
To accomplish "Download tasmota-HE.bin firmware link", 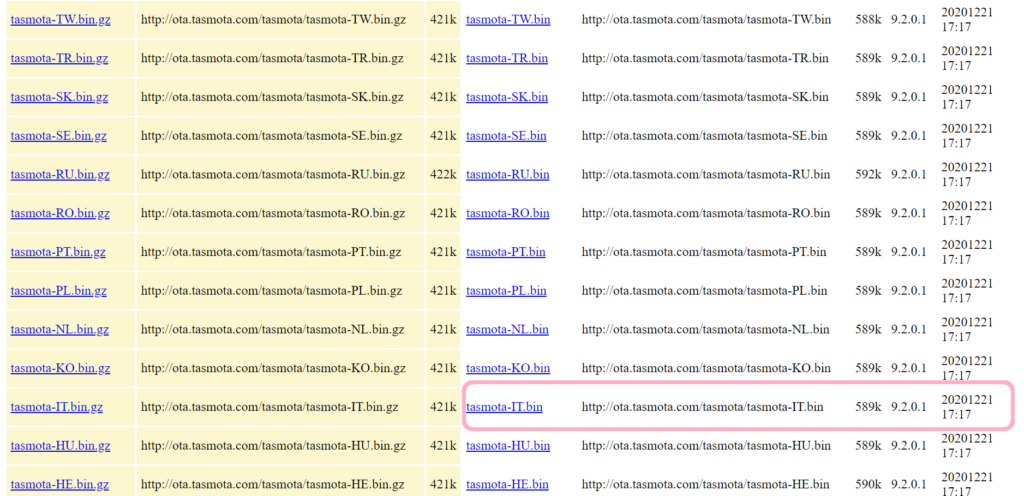I will (507, 485).
